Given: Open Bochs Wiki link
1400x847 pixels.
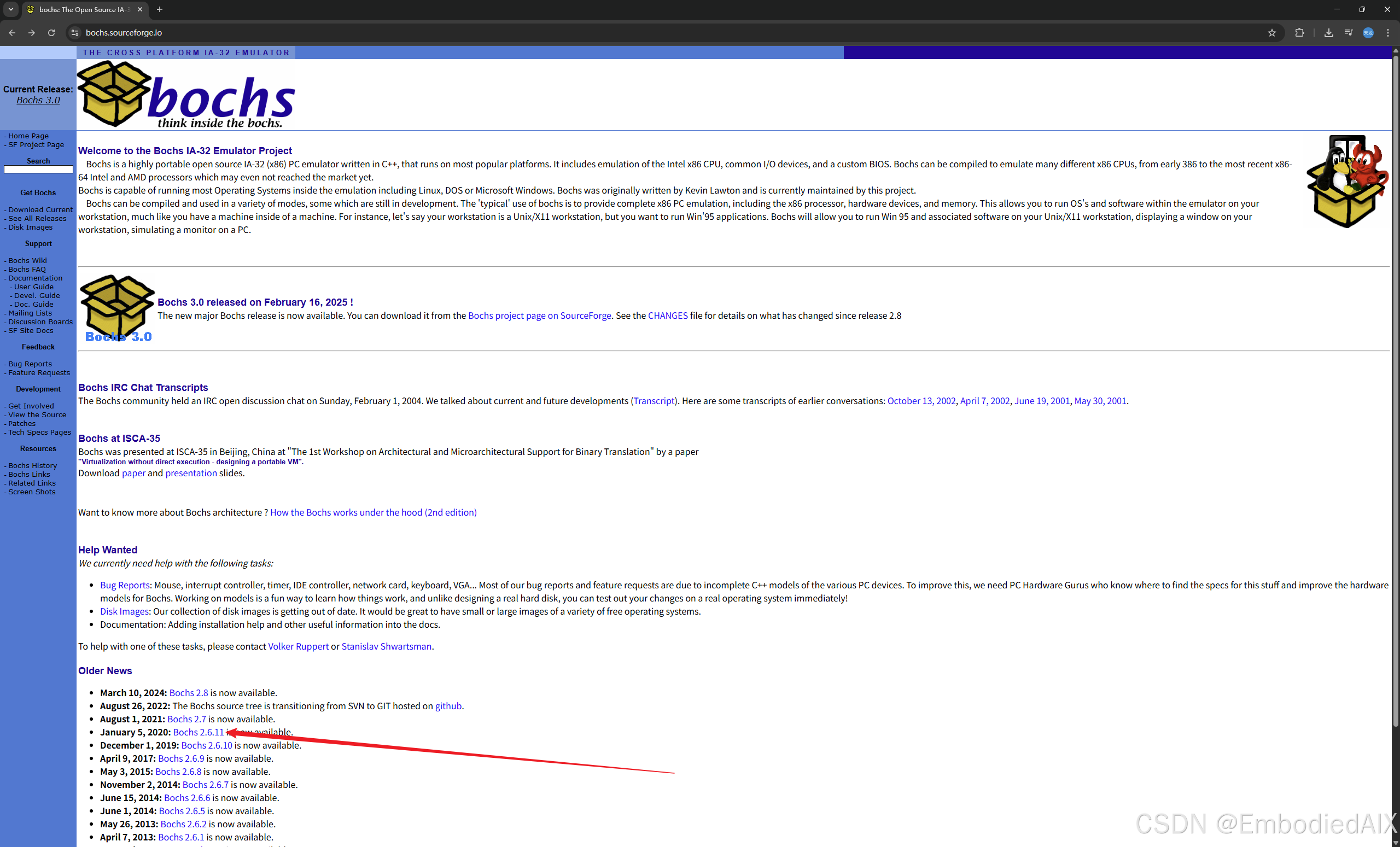Looking at the screenshot, I should pos(27,261).
